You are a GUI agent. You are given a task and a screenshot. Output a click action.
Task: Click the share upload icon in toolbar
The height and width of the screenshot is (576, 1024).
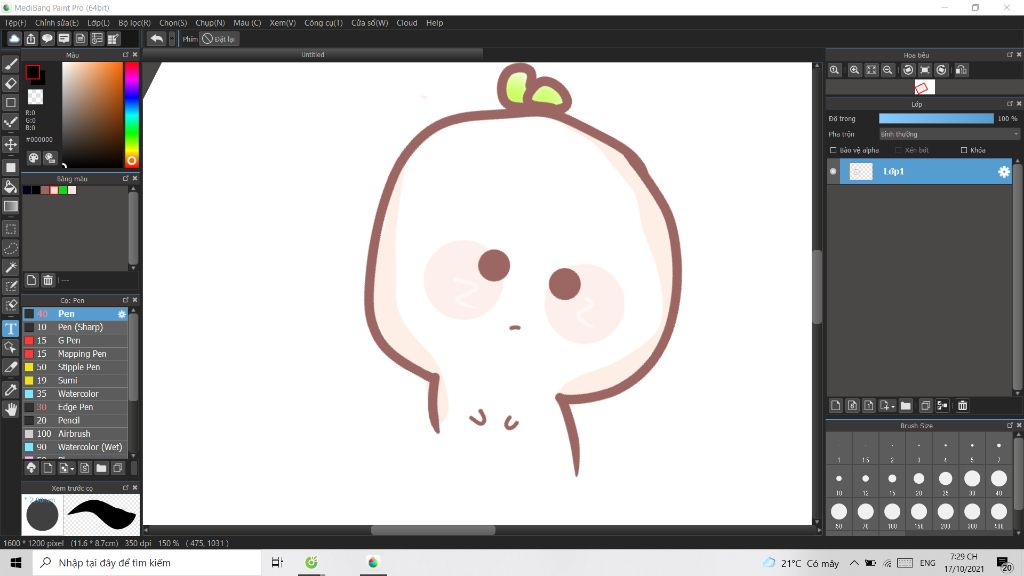(x=31, y=39)
